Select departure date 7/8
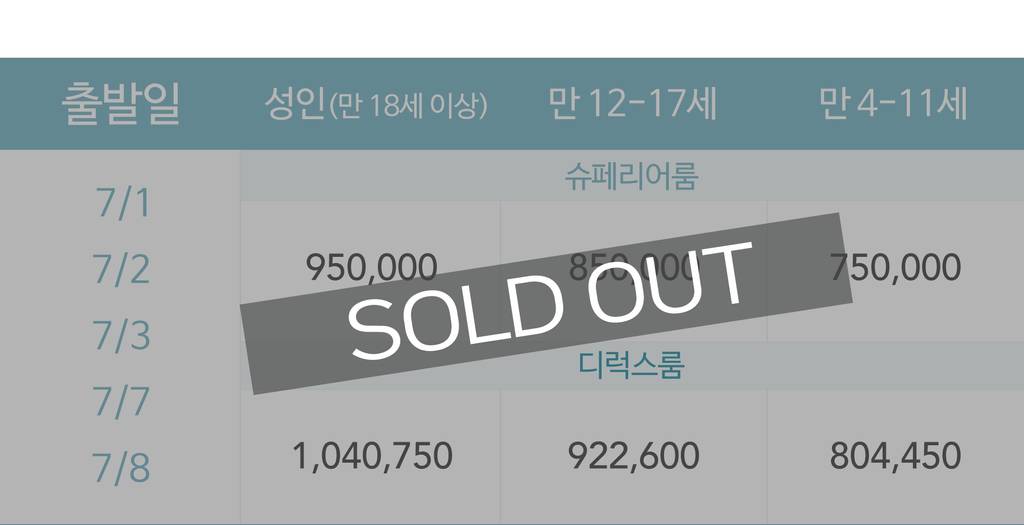Screen dimensions: 1024x525 click(x=121, y=468)
